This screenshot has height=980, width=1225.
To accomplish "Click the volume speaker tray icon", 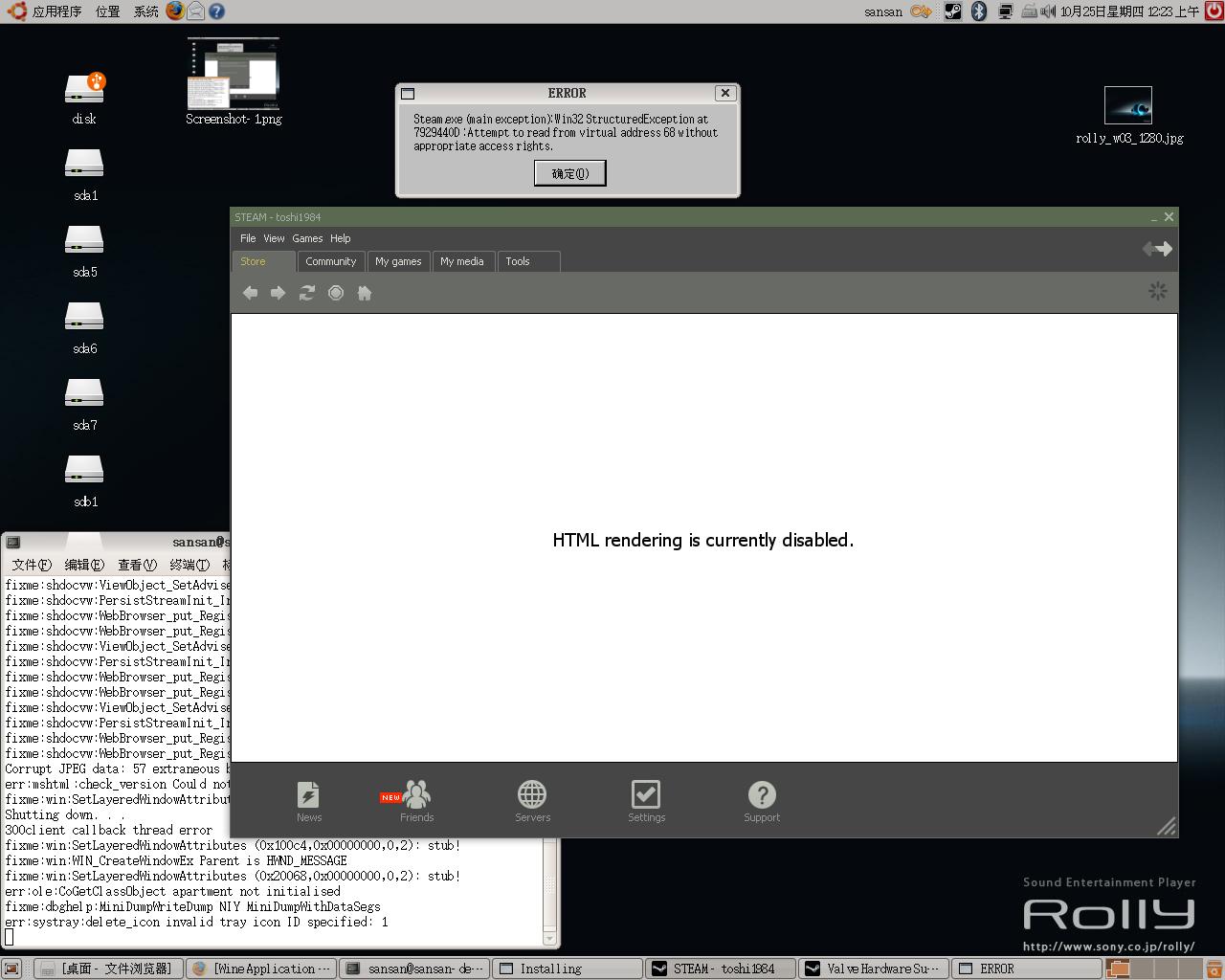I will tap(1048, 11).
